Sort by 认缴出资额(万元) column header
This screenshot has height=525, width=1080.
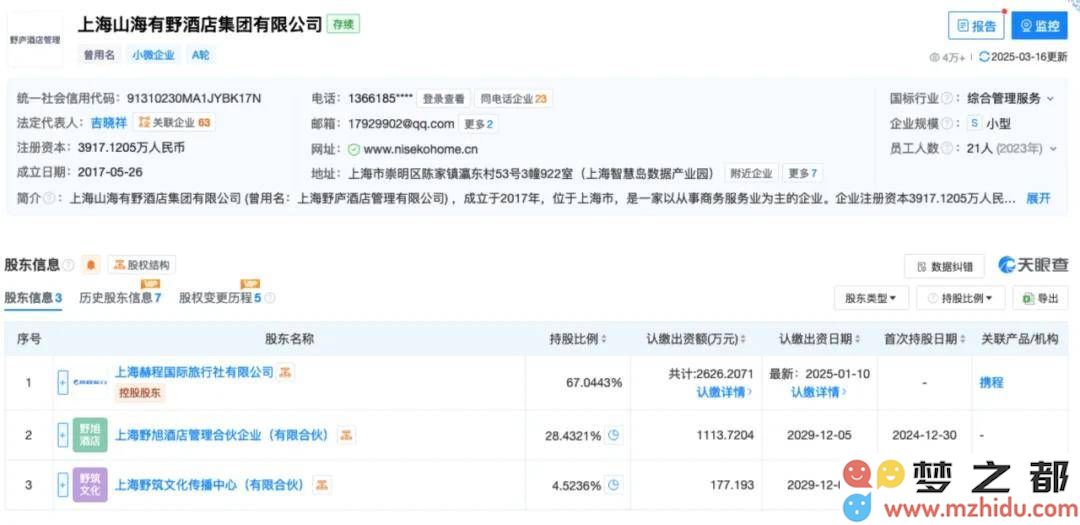click(x=696, y=339)
